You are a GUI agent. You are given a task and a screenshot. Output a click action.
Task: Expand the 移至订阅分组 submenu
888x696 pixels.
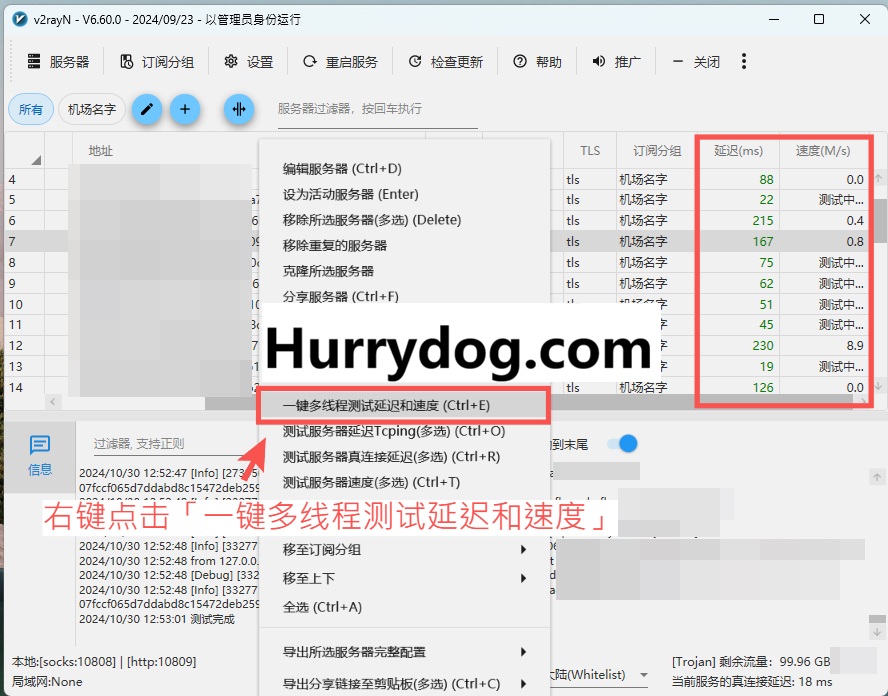[404, 549]
